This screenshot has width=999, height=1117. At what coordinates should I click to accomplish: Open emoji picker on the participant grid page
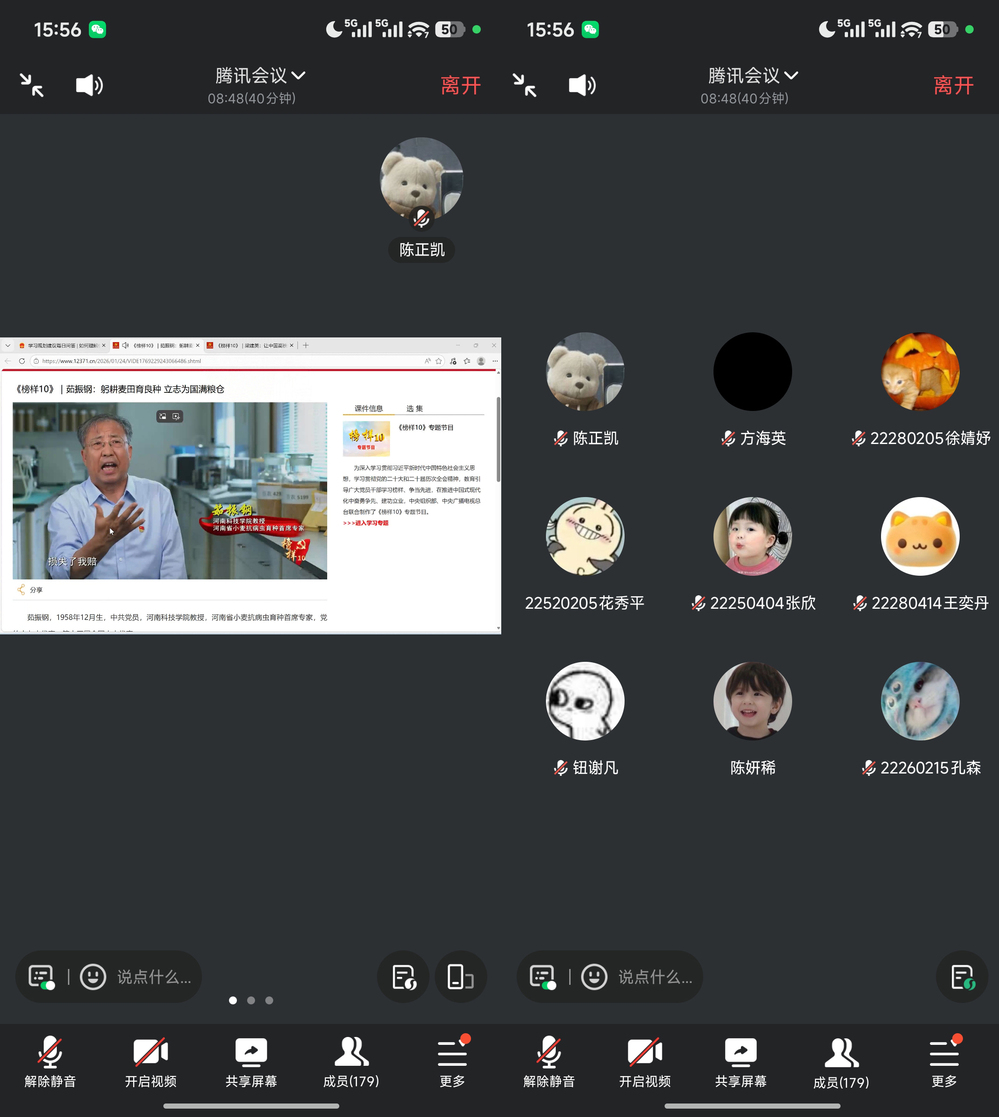point(594,977)
